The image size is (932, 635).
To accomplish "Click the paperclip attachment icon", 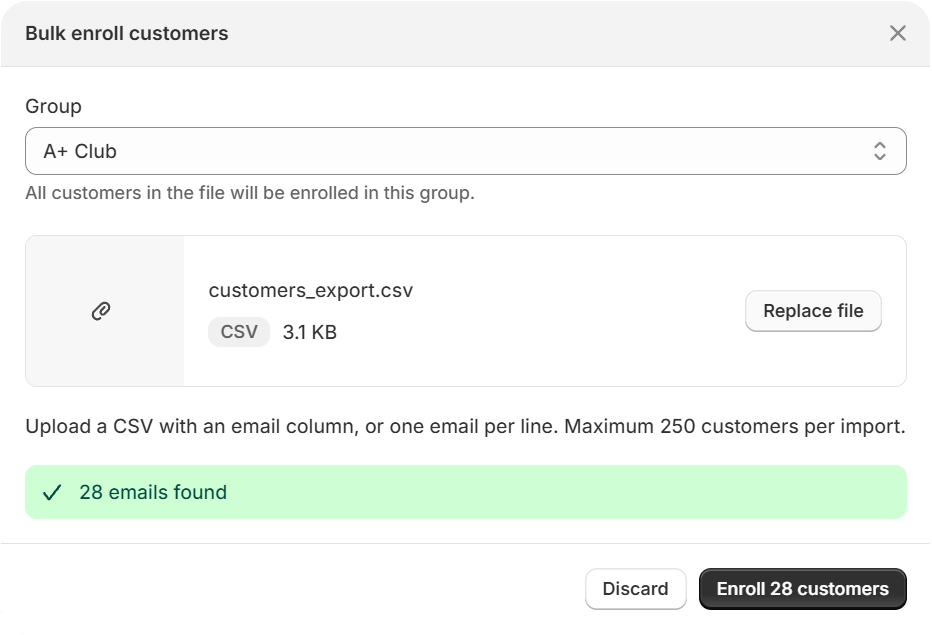I will click(x=101, y=311).
